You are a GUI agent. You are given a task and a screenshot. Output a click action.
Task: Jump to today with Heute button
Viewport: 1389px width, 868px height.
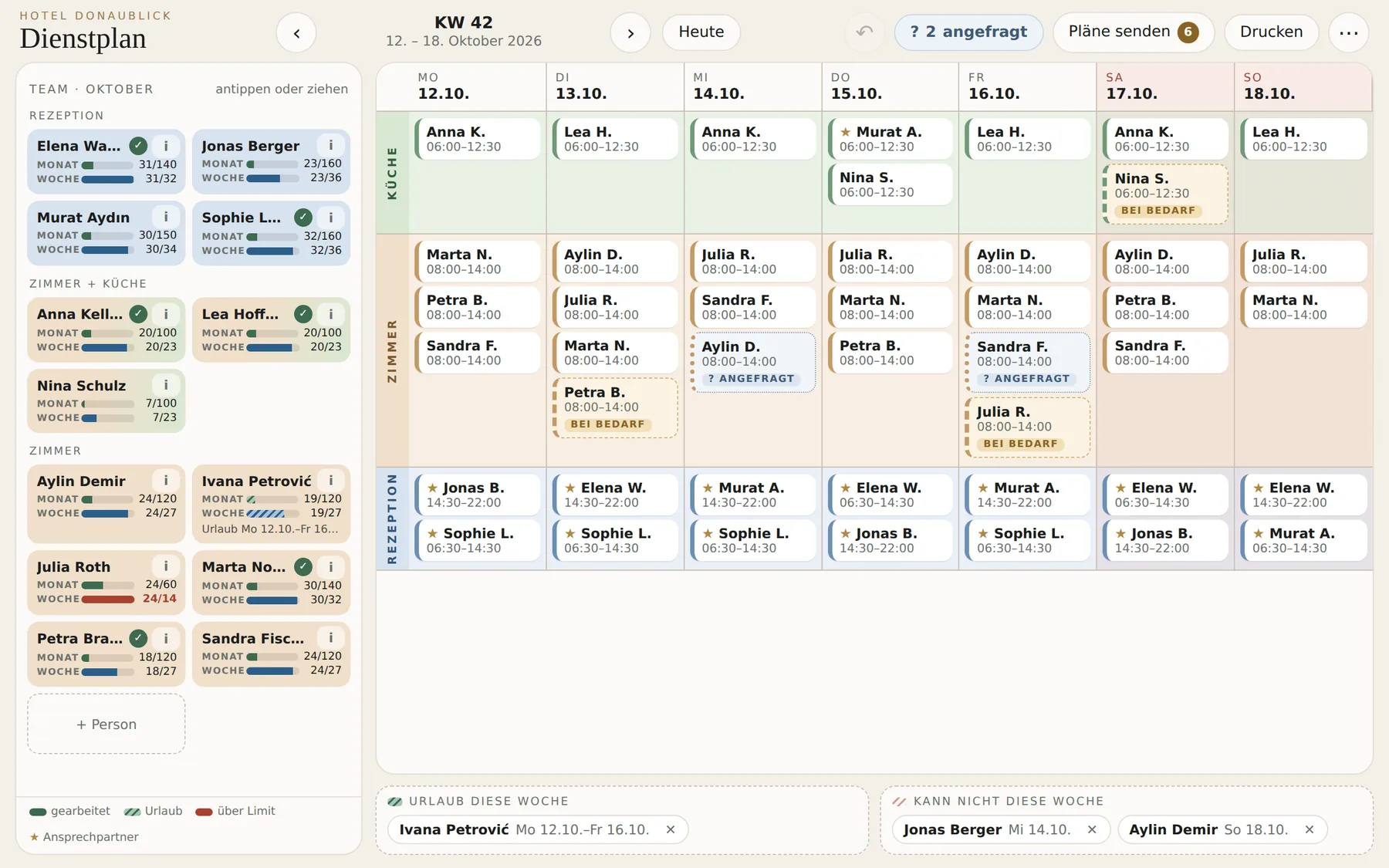pos(701,32)
